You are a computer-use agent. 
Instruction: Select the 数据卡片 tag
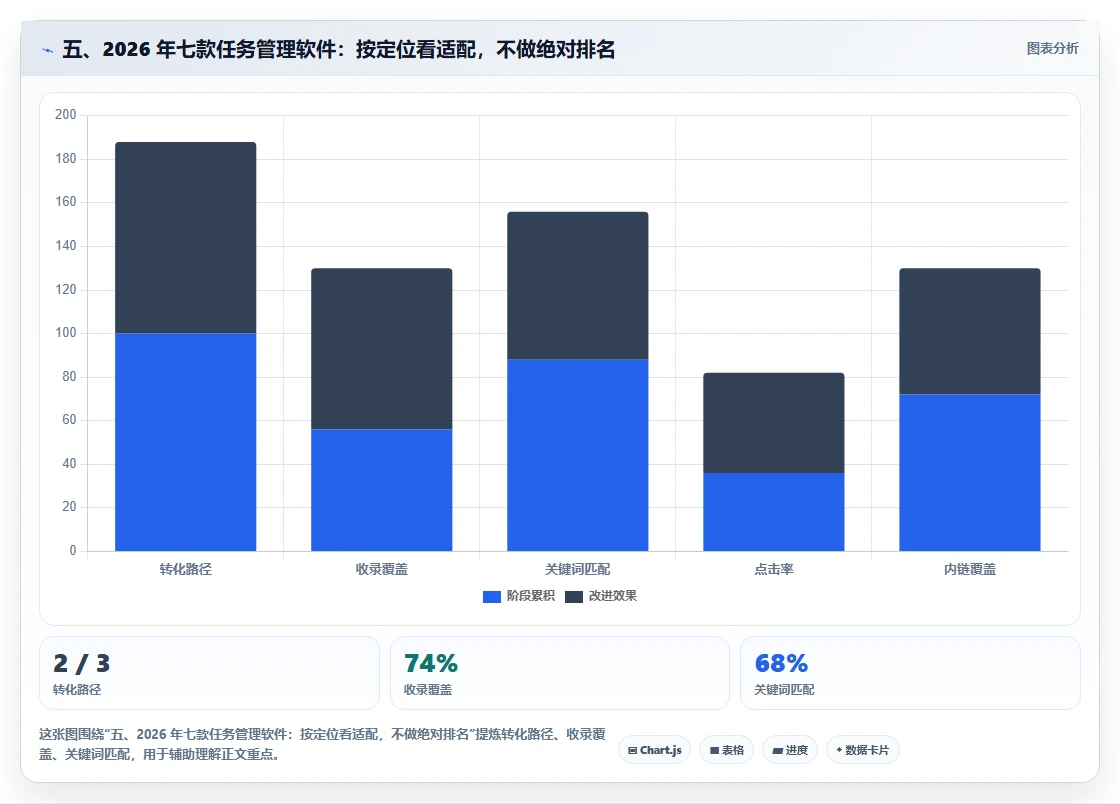[863, 750]
